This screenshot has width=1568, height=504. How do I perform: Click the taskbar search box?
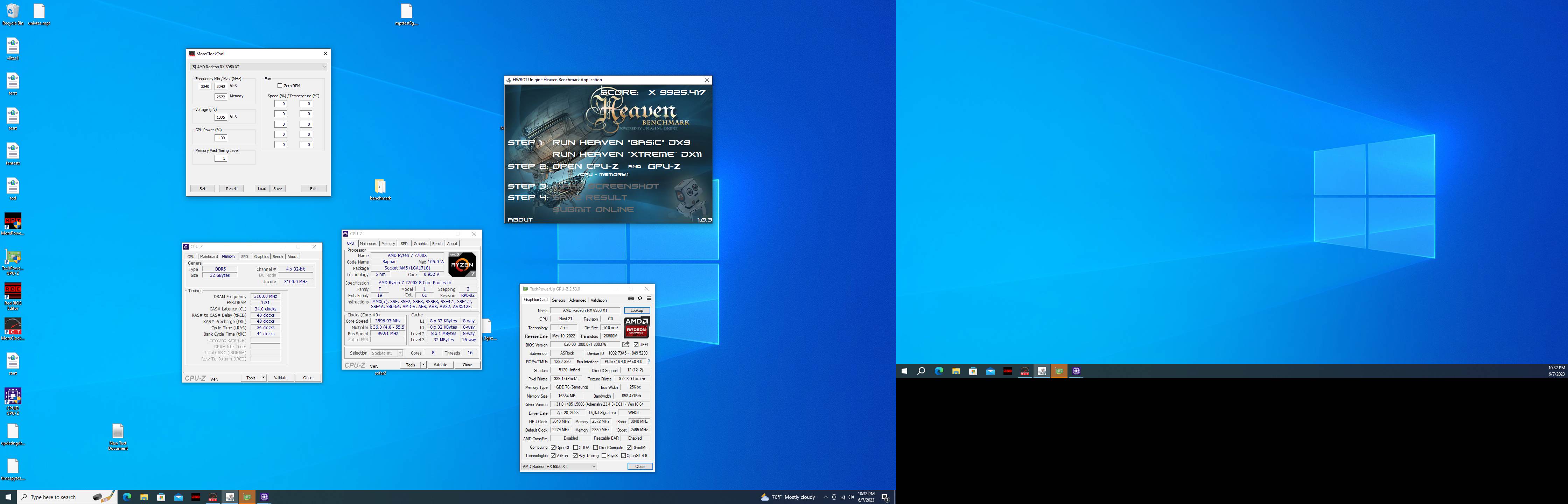click(67, 497)
